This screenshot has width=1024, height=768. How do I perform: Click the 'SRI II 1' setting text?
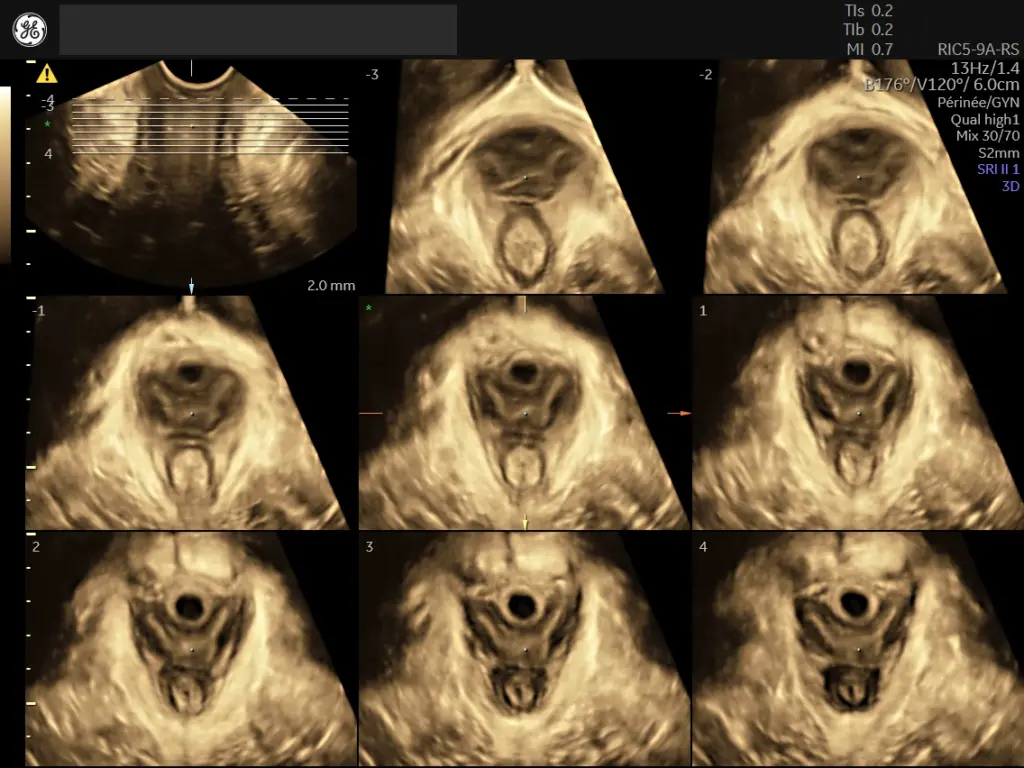[998, 169]
